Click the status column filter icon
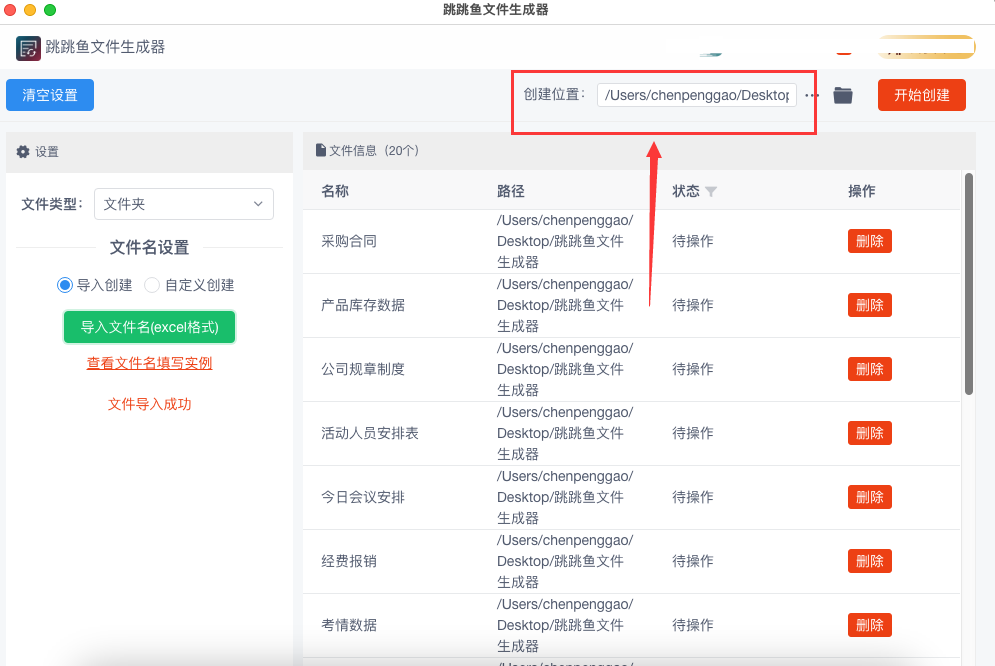The height and width of the screenshot is (666, 995). coord(711,192)
